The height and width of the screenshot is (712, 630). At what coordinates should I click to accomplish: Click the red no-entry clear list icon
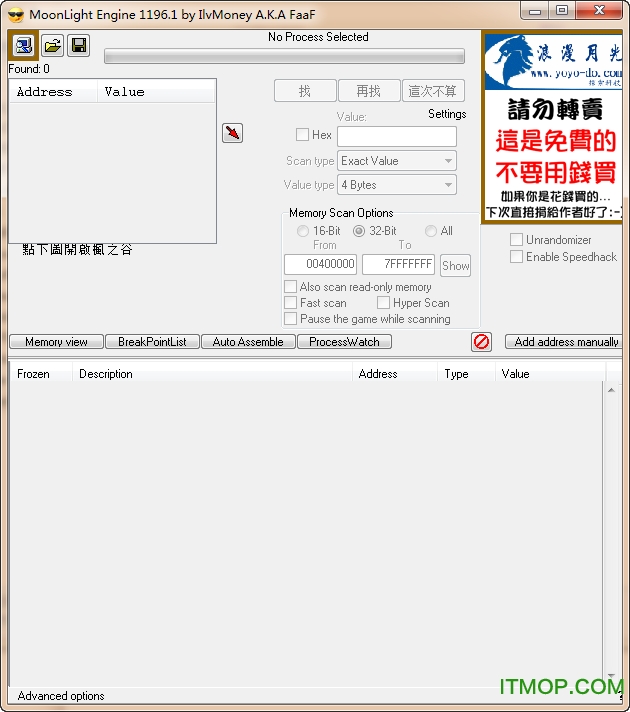481,342
